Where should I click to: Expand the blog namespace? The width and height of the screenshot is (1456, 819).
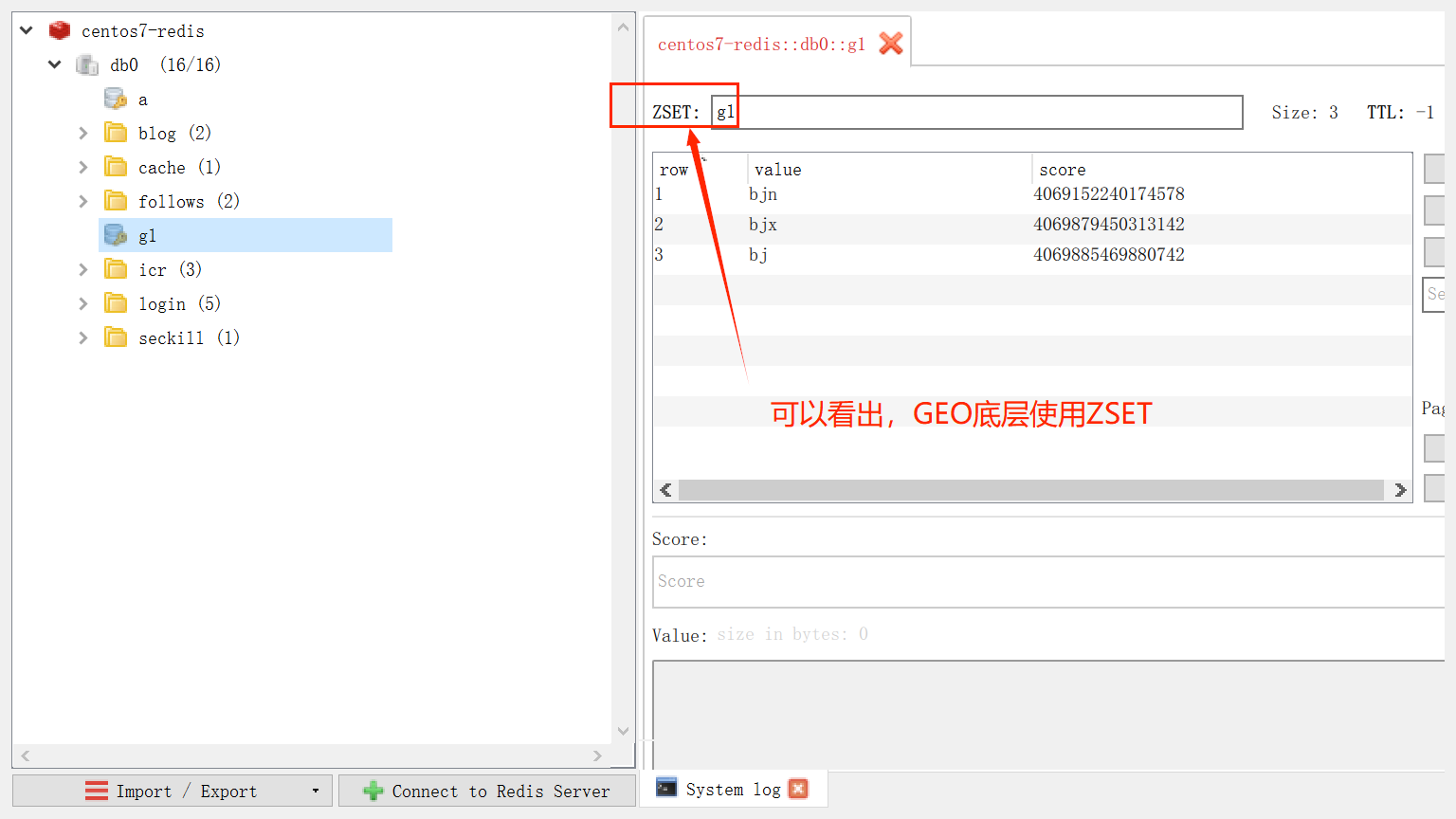(x=83, y=133)
